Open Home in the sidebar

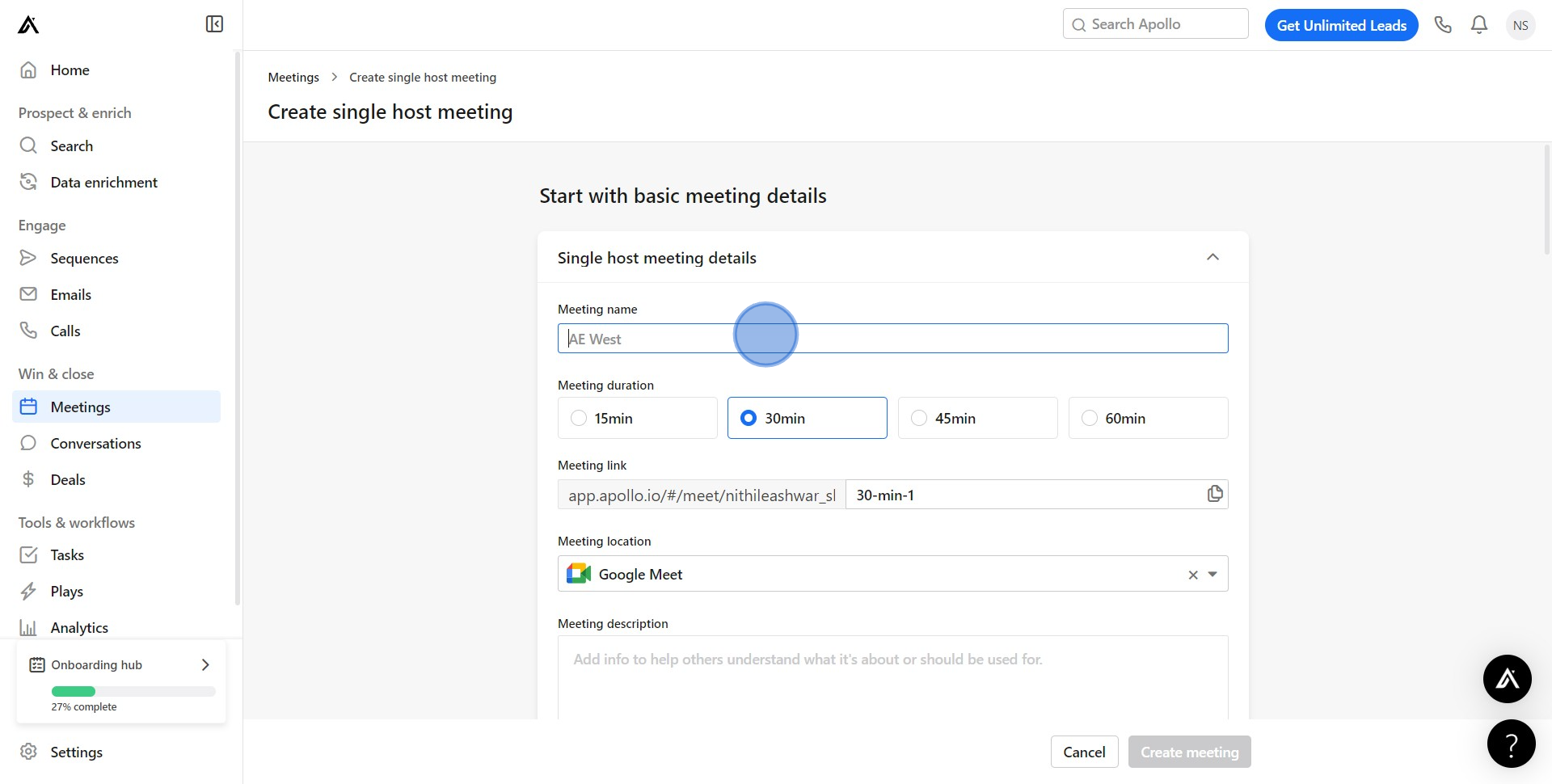click(x=116, y=70)
